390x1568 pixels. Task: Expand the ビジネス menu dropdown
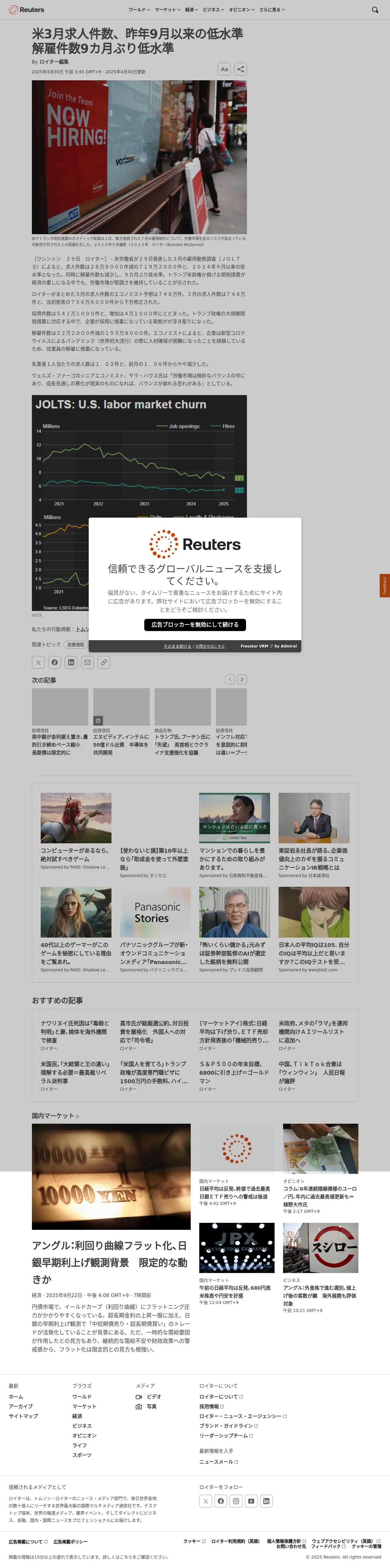(213, 10)
